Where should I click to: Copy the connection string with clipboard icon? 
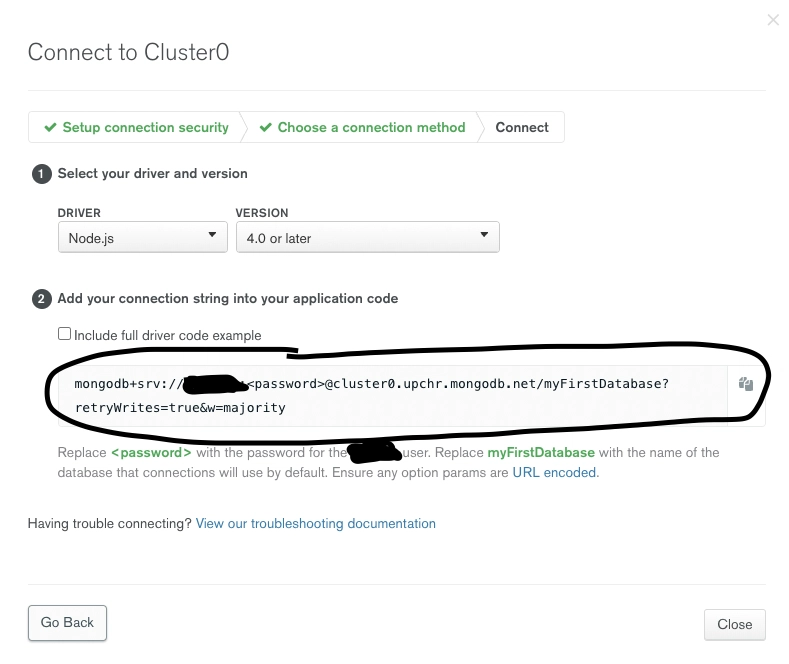(x=746, y=384)
